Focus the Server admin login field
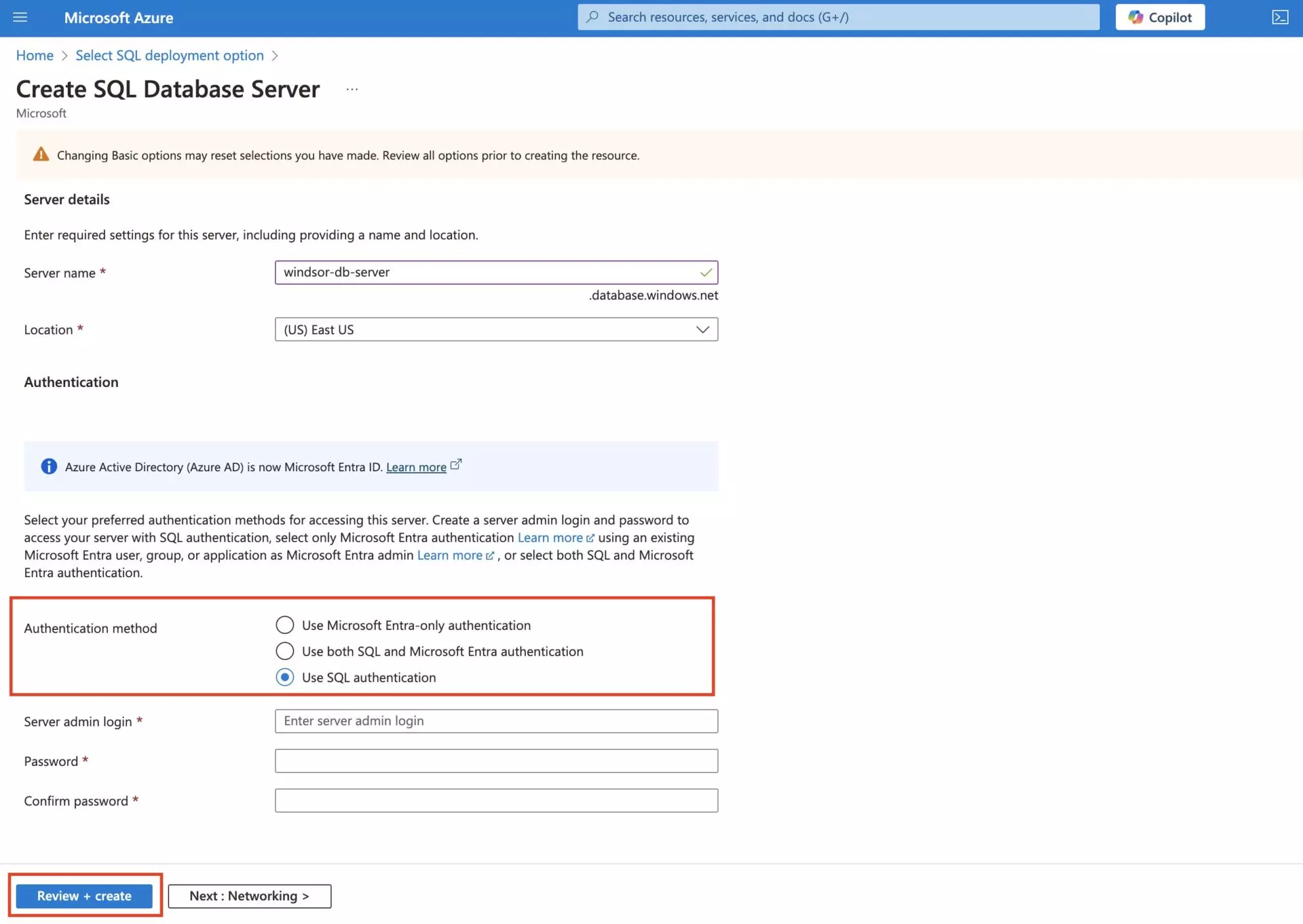 496,721
